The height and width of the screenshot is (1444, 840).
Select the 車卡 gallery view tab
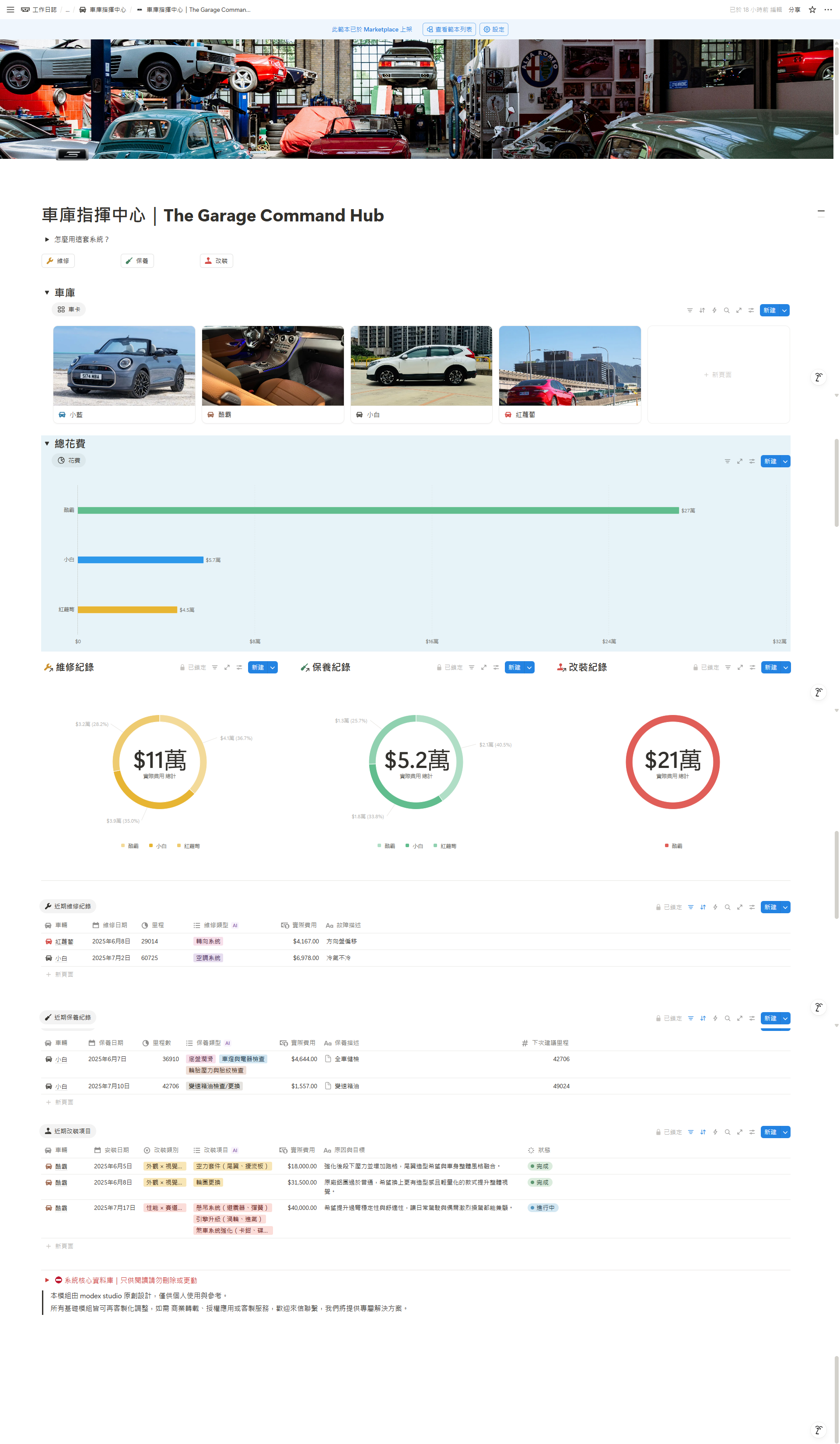point(69,309)
